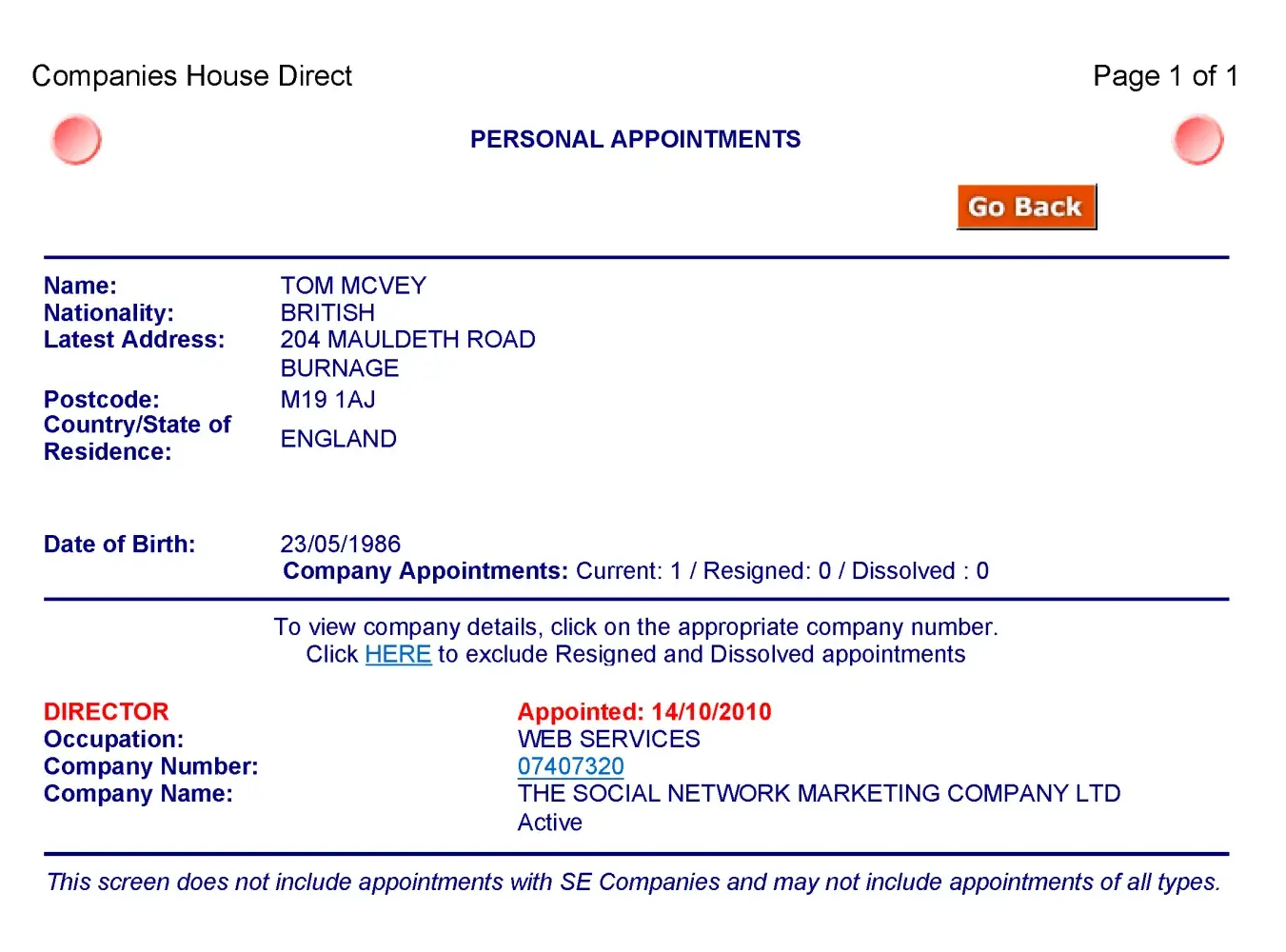Click the Page 1 of 1 indicator

point(1164,76)
